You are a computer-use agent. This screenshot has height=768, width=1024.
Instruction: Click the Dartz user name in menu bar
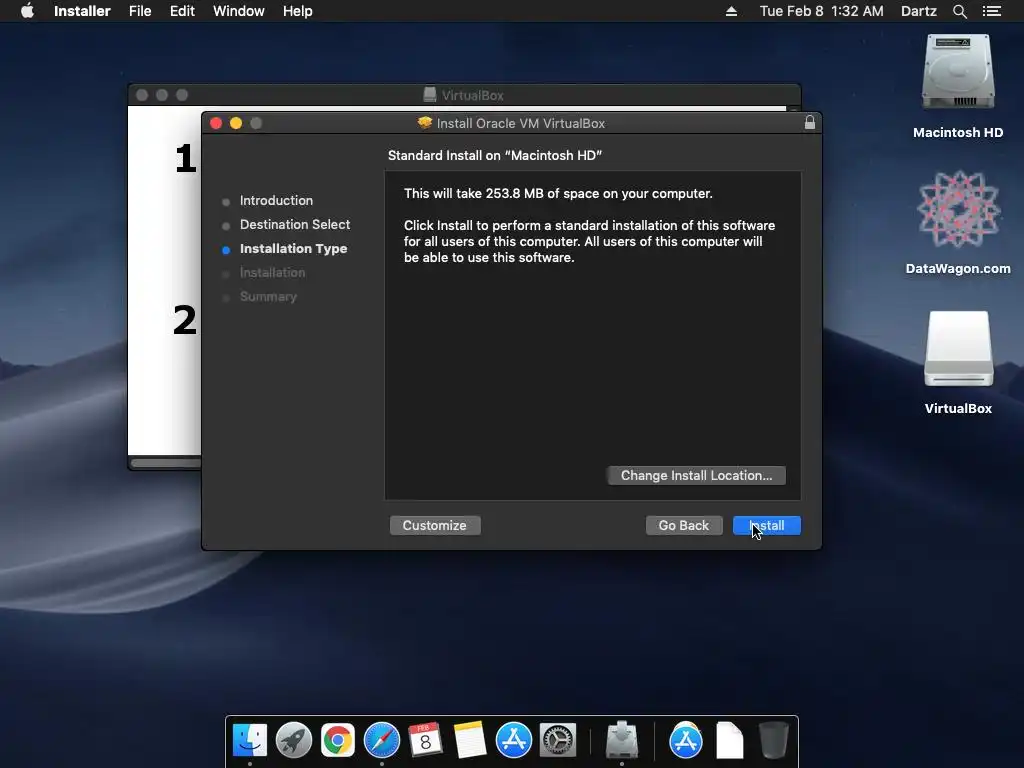[x=918, y=11]
